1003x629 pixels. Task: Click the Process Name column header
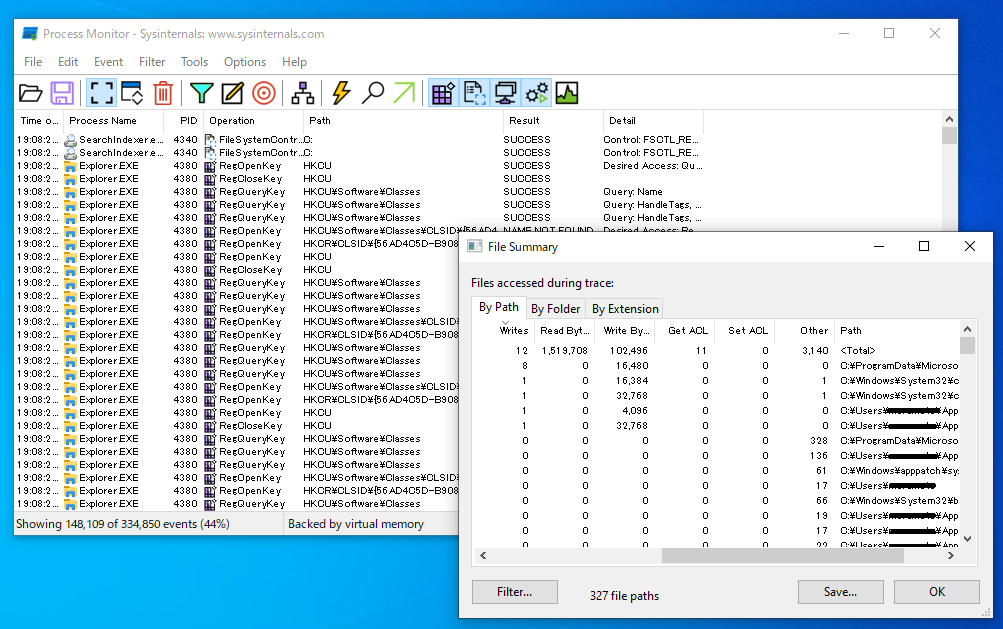click(x=113, y=120)
